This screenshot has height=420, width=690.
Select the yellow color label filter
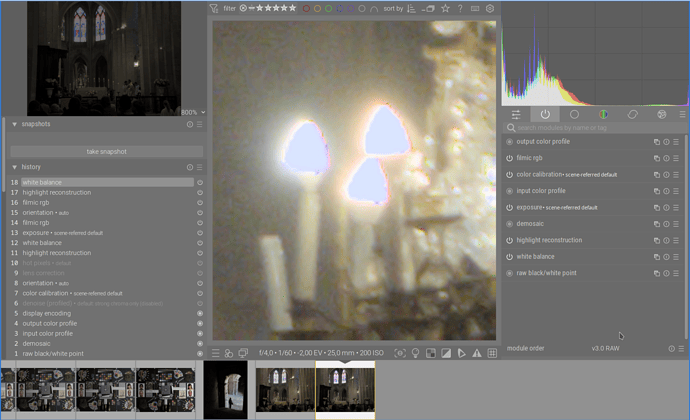tap(317, 8)
